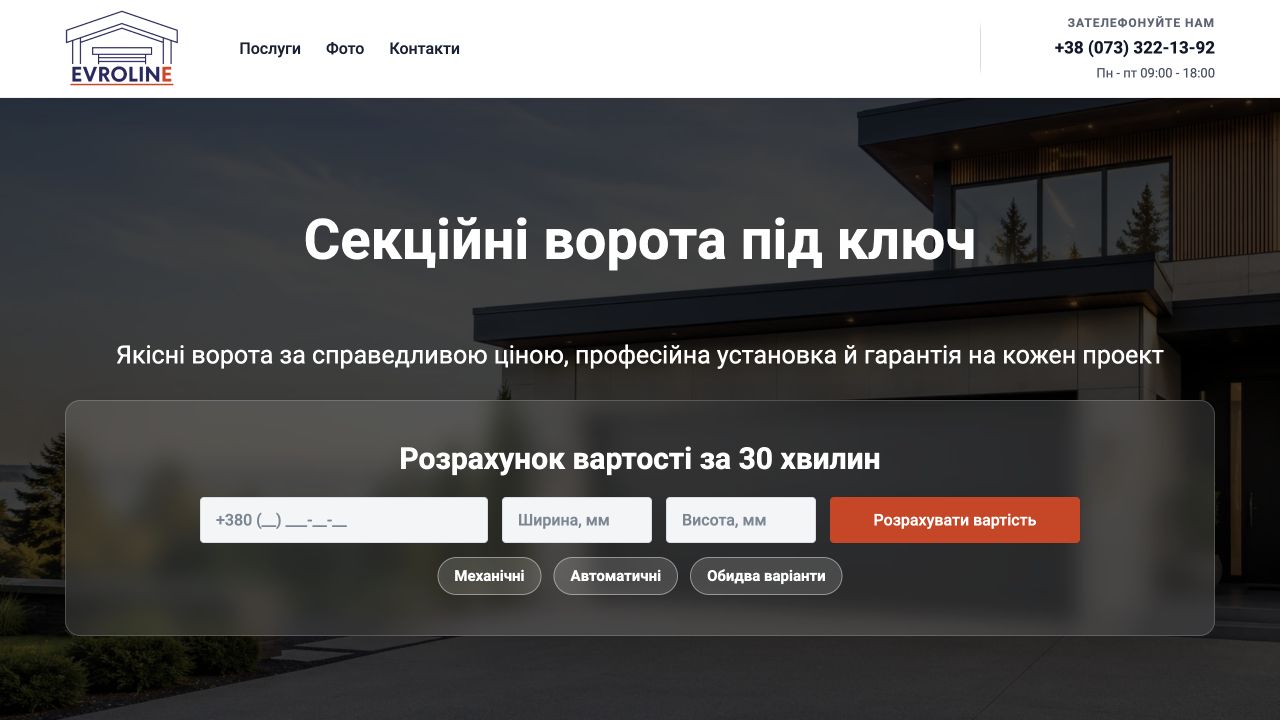Click the Ширина, мм input field
Image resolution: width=1280 pixels, height=720 pixels.
[577, 520]
